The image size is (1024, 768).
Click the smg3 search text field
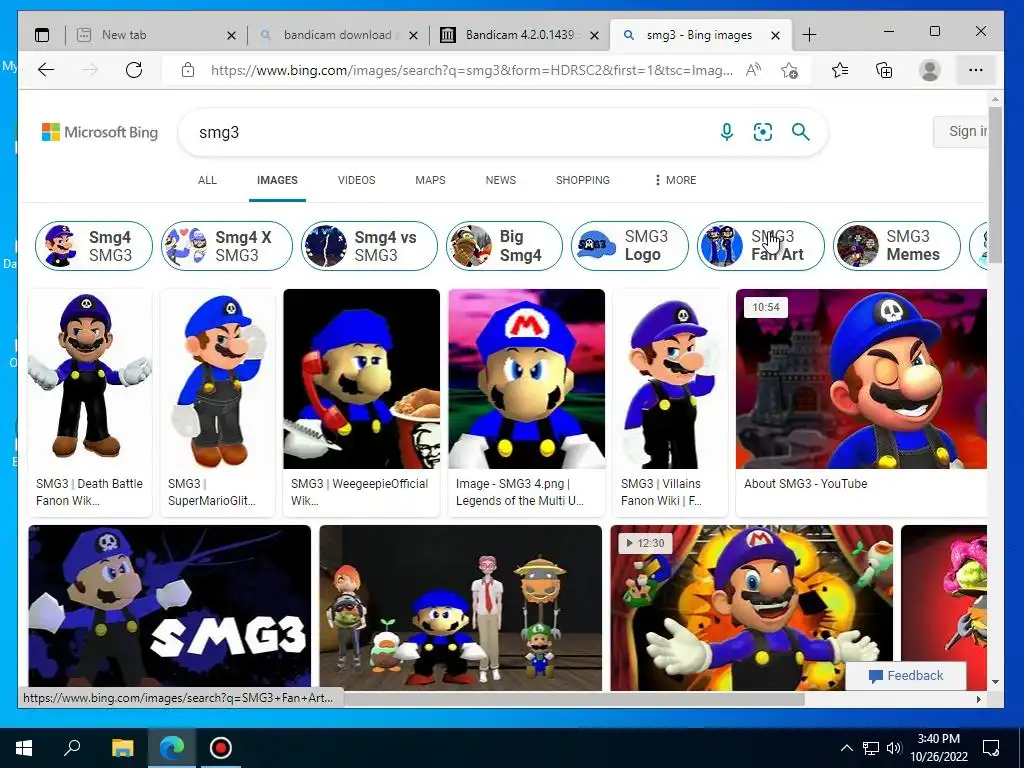point(451,132)
